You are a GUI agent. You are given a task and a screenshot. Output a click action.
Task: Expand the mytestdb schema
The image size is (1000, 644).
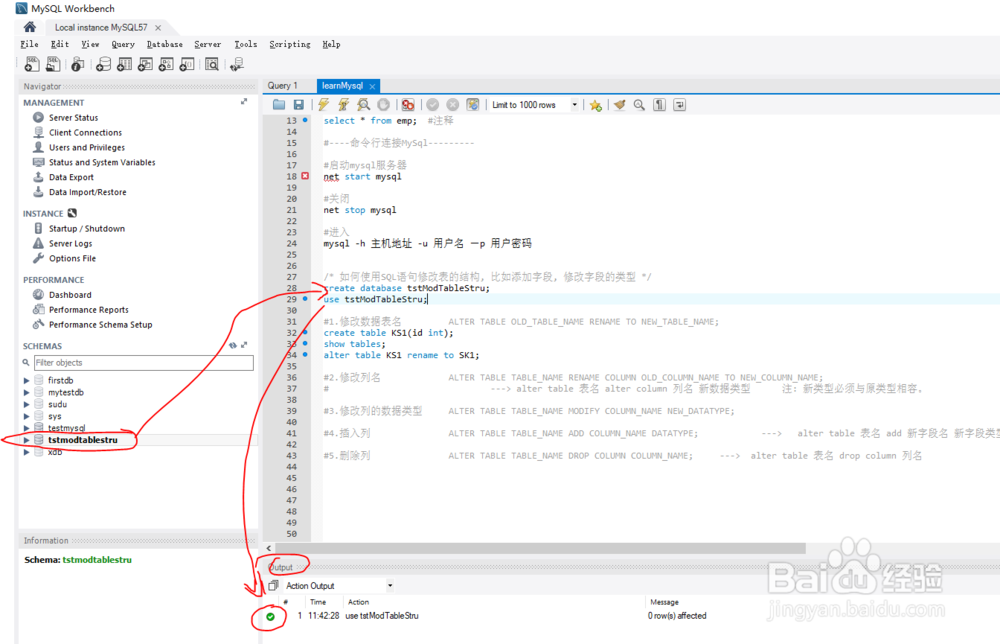pos(26,393)
